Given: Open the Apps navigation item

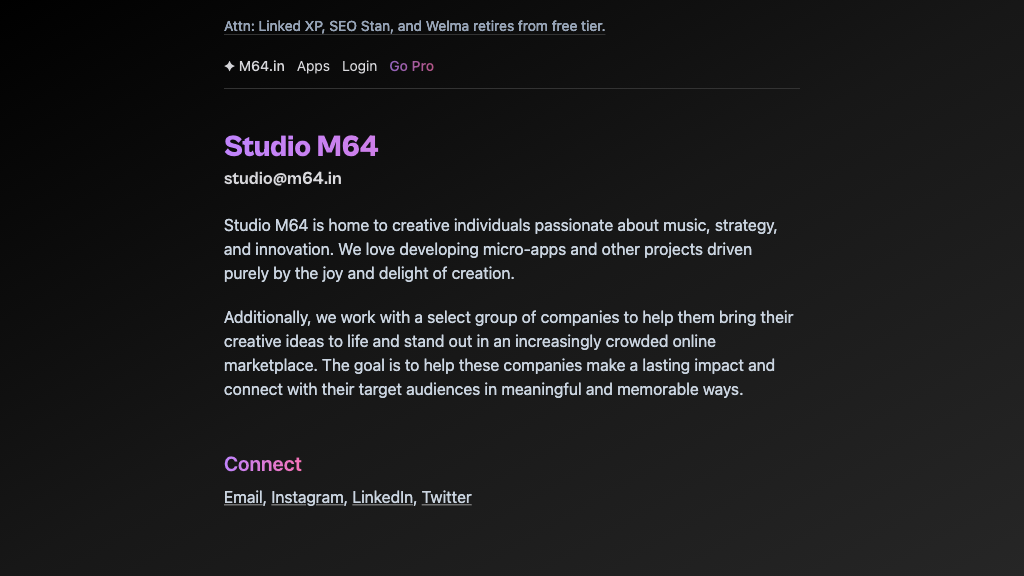Looking at the screenshot, I should (313, 67).
